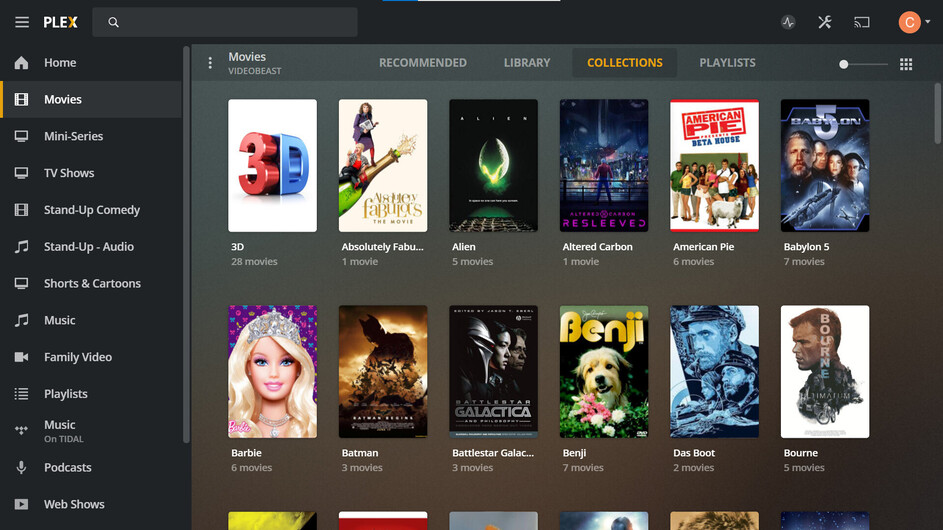
Task: Open the Das Boot collection poster
Action: [714, 371]
